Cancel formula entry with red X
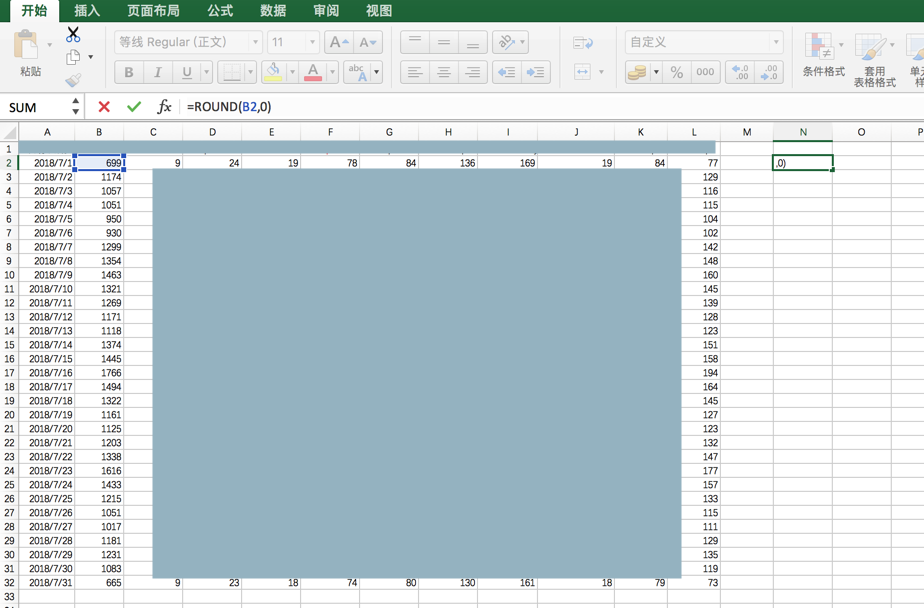Viewport: 924px width, 608px height. point(104,107)
